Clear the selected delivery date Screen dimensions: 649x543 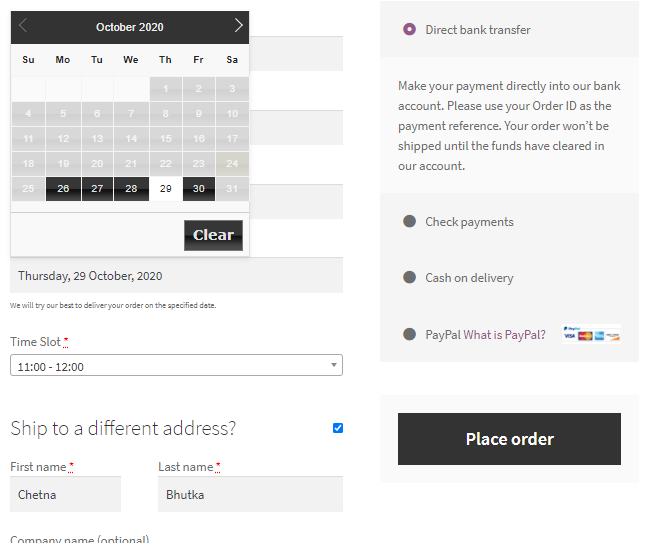[x=213, y=235]
